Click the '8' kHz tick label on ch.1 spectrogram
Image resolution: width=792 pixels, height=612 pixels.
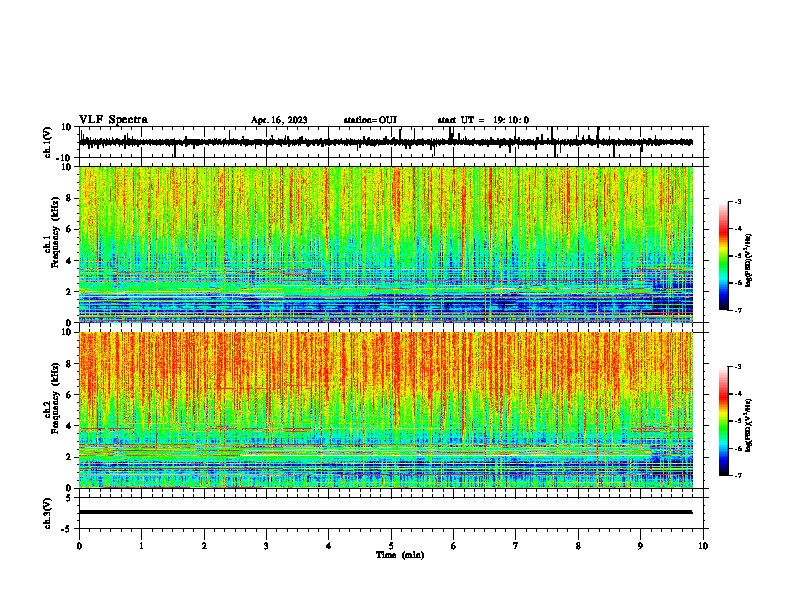(69, 198)
